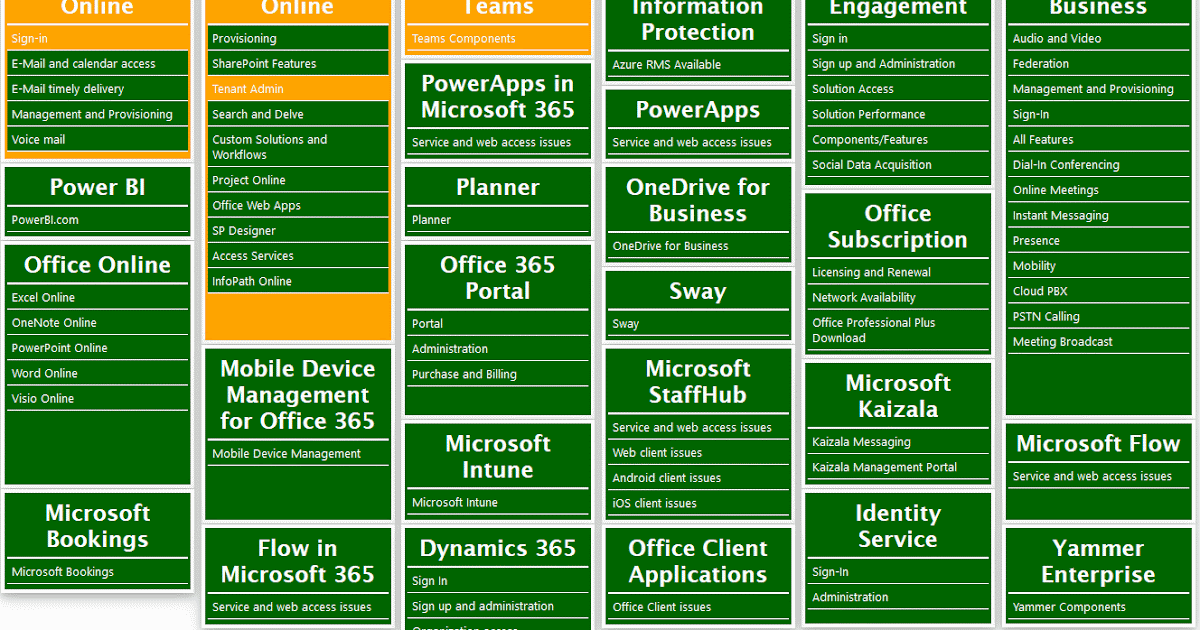Open the Microsoft Intune status row

(x=498, y=503)
